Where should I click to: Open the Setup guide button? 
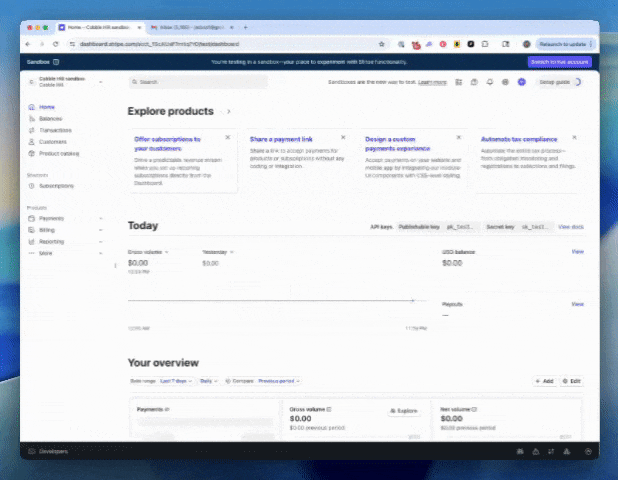[x=560, y=82]
